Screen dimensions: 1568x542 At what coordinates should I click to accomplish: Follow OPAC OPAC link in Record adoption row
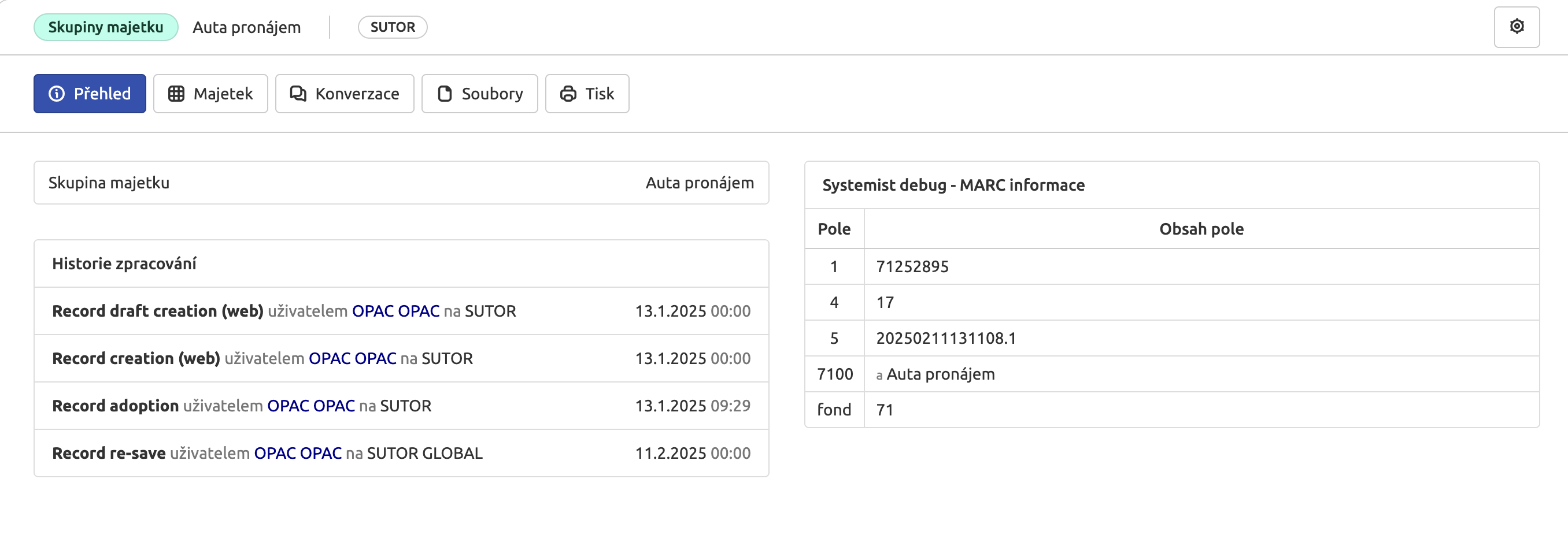click(x=311, y=406)
